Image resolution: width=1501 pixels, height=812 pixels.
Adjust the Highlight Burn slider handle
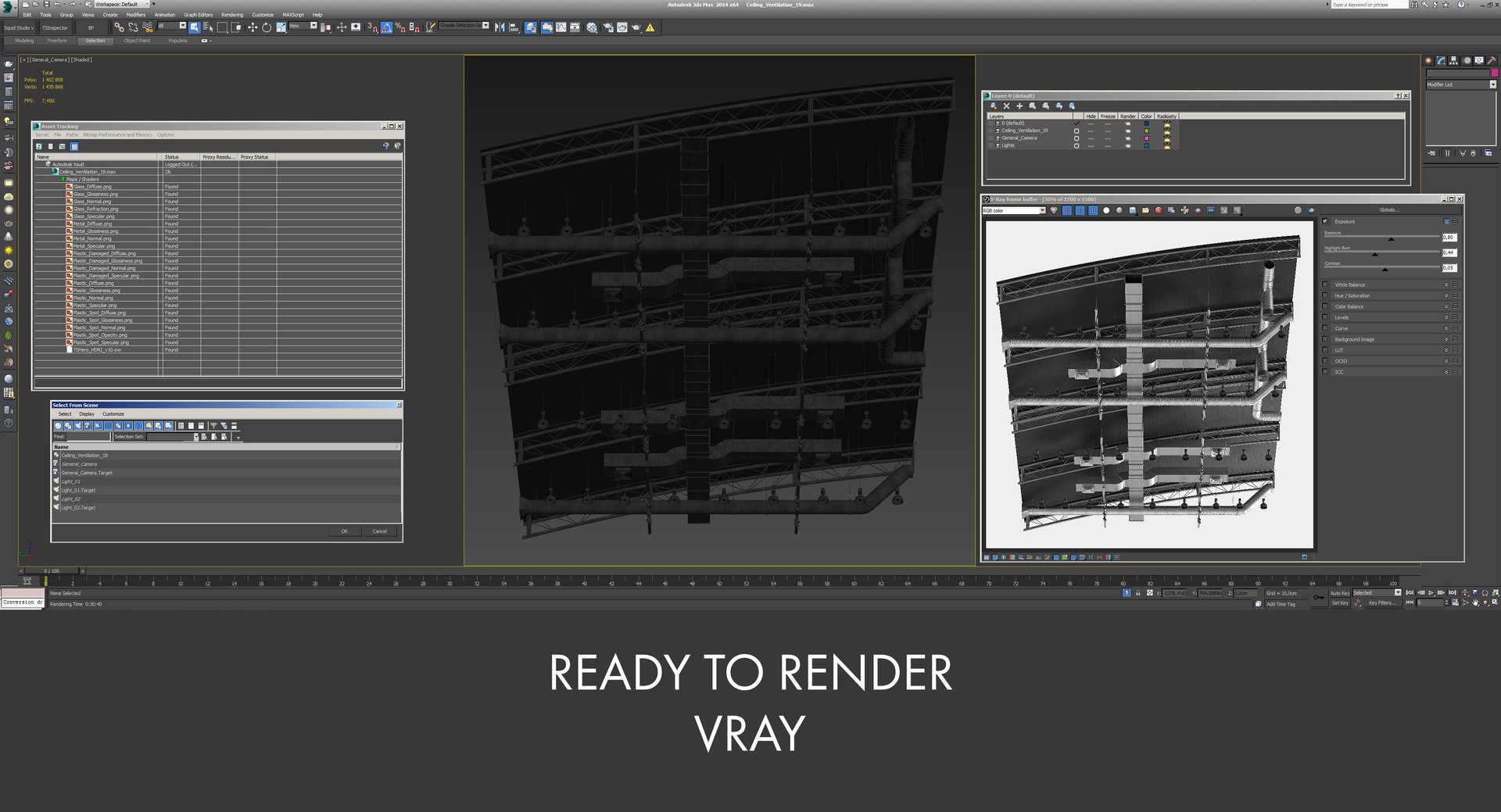pyautogui.click(x=1375, y=254)
